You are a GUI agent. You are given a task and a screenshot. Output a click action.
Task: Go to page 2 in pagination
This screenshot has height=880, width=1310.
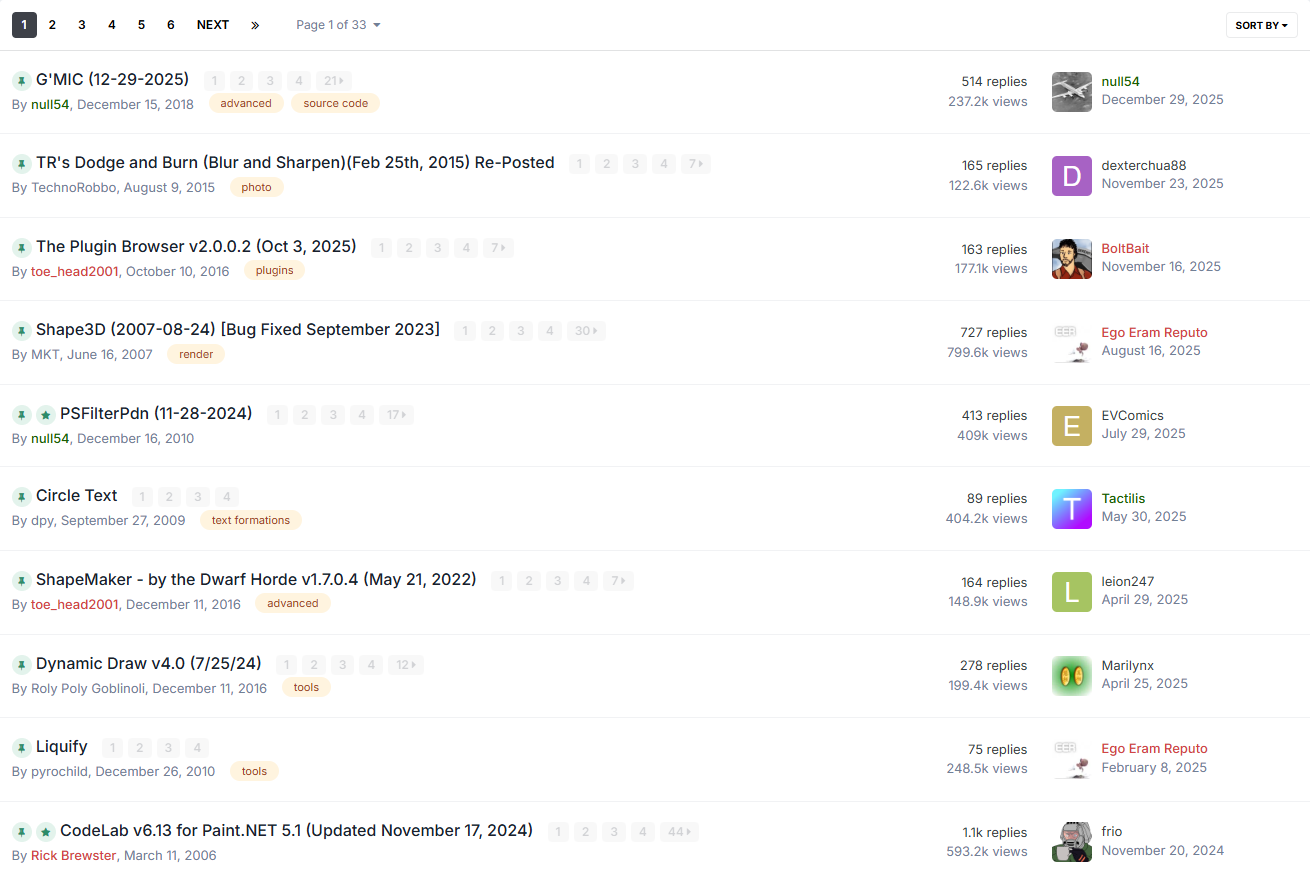(52, 25)
